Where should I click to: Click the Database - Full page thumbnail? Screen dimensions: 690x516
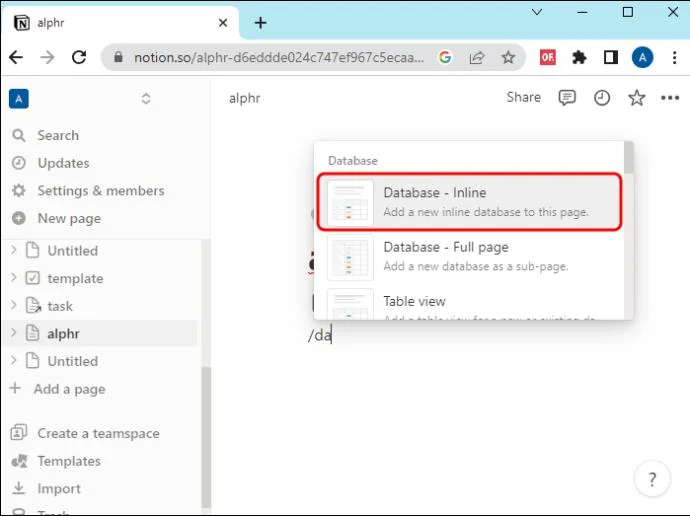350,257
